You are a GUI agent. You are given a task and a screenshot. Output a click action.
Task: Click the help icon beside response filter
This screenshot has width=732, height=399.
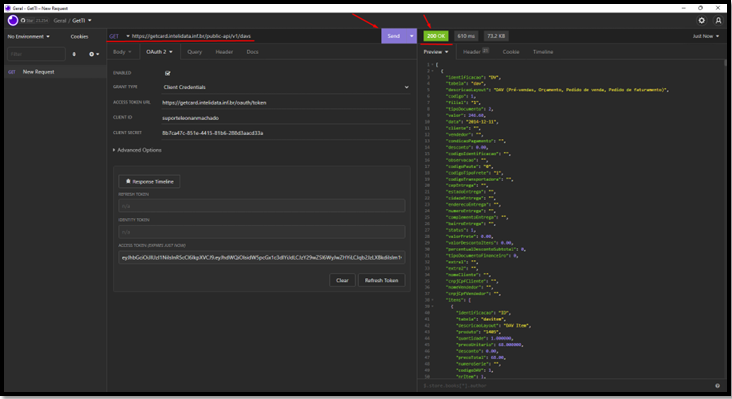718,385
